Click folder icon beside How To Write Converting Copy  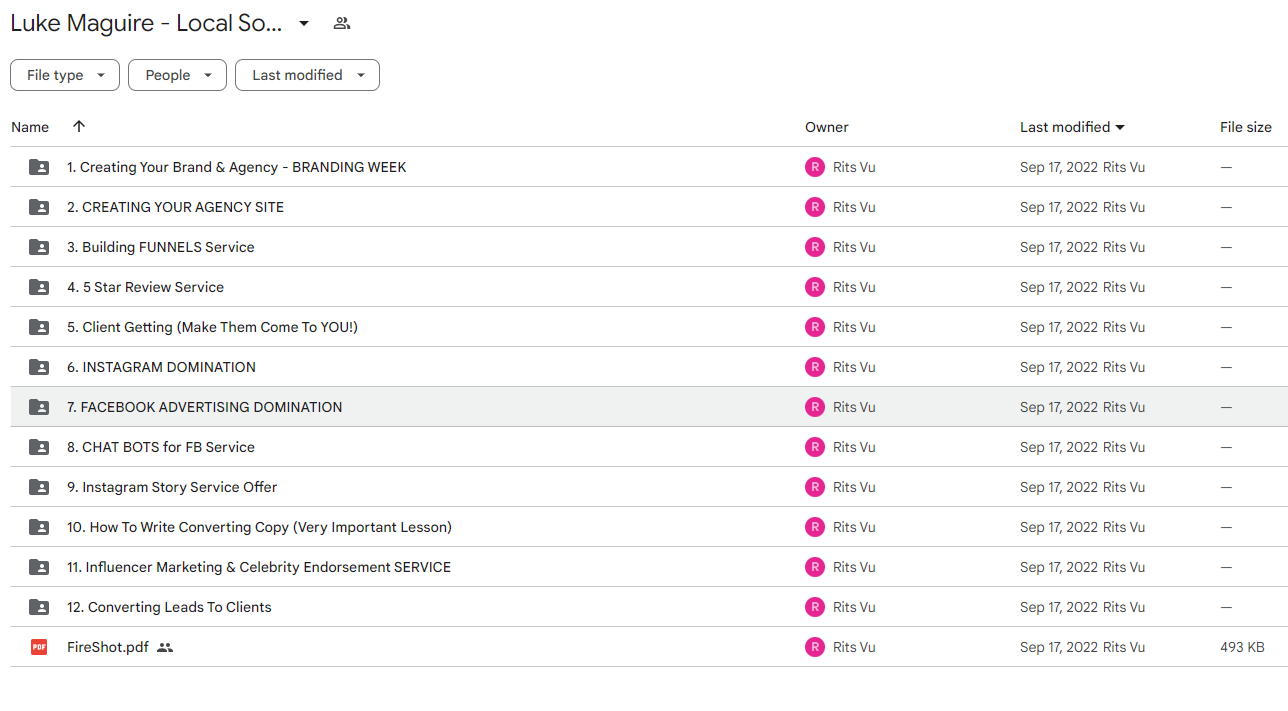coord(39,527)
